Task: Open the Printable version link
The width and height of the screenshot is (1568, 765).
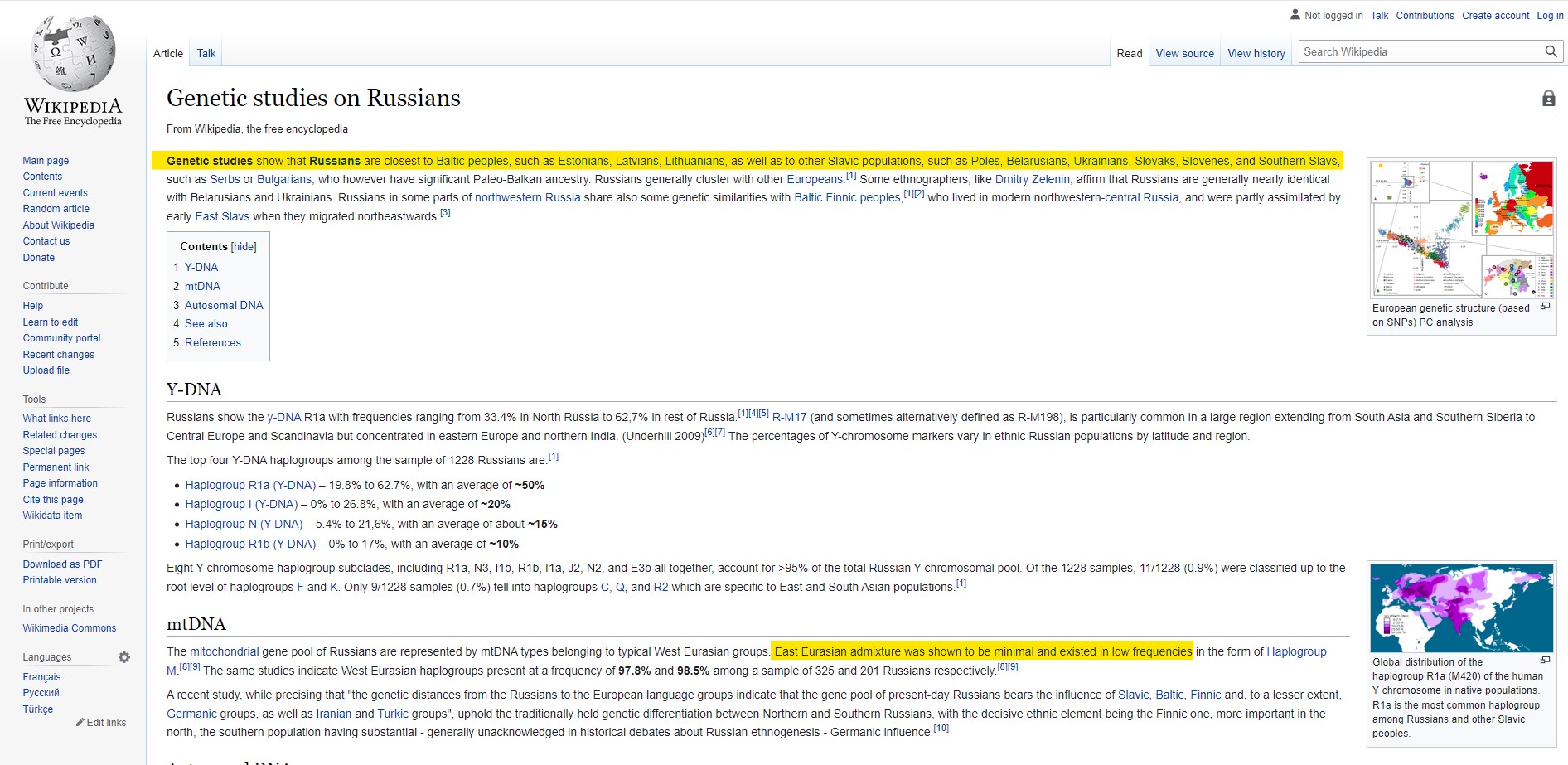Action: [60, 580]
